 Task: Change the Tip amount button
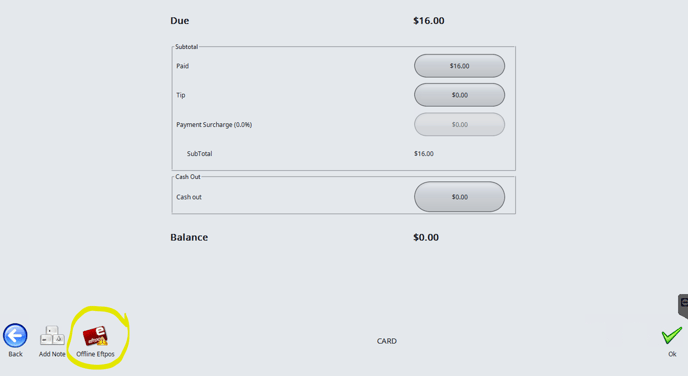[459, 95]
